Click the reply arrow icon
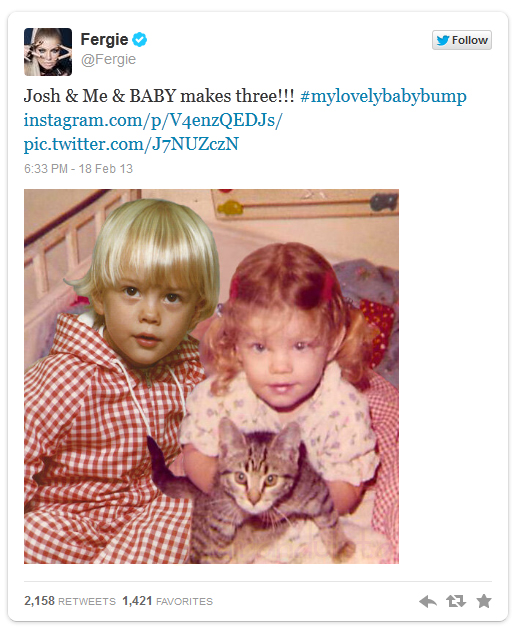523x633 pixels. tap(428, 602)
